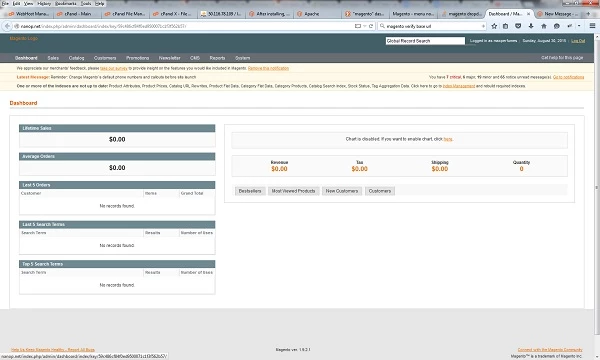Screen dimensions: 600x360
Task: Click the Pocket icon in toolbar
Action: [518, 26]
